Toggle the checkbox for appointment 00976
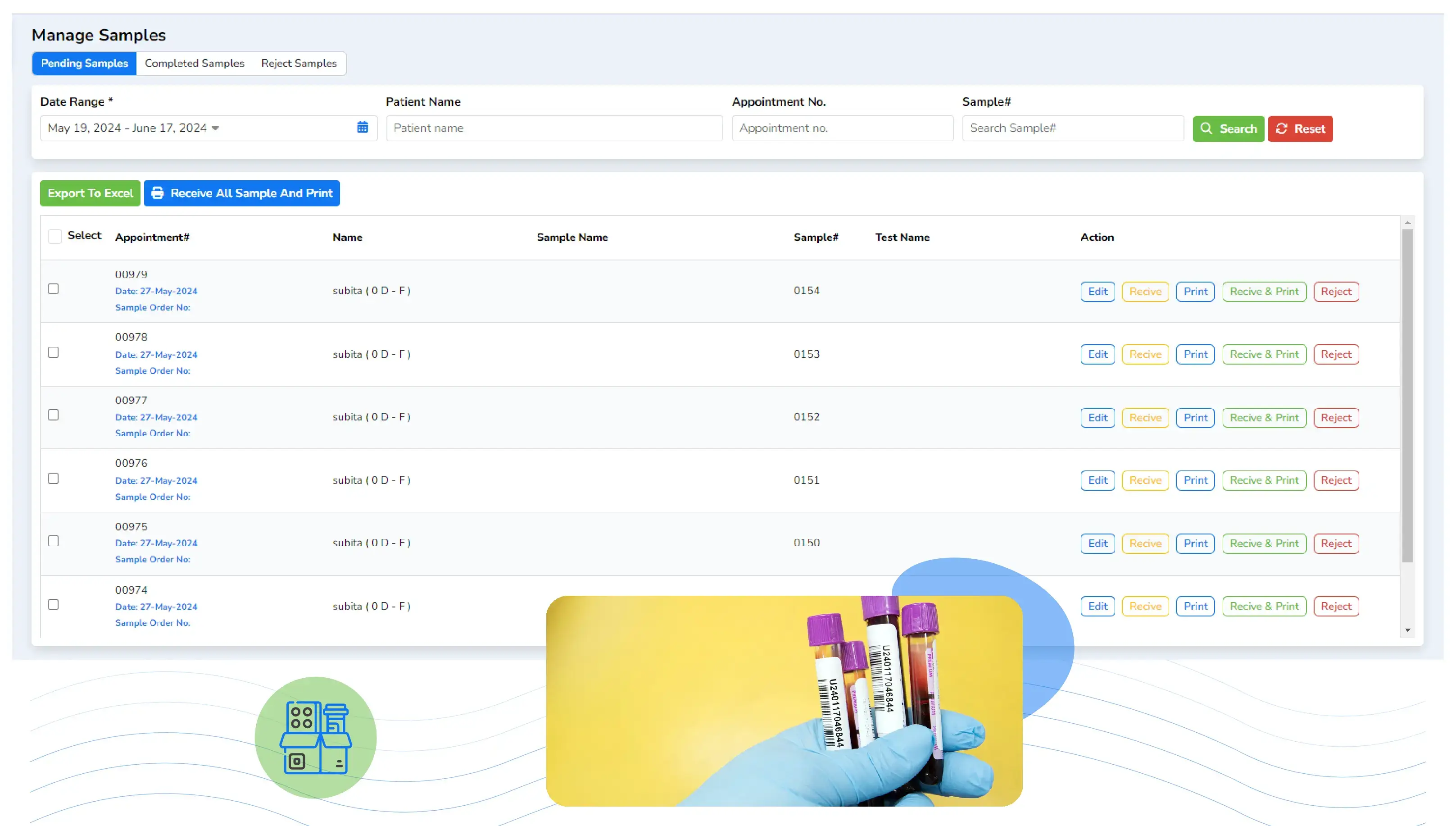This screenshot has width=1456, height=826. pyautogui.click(x=54, y=478)
